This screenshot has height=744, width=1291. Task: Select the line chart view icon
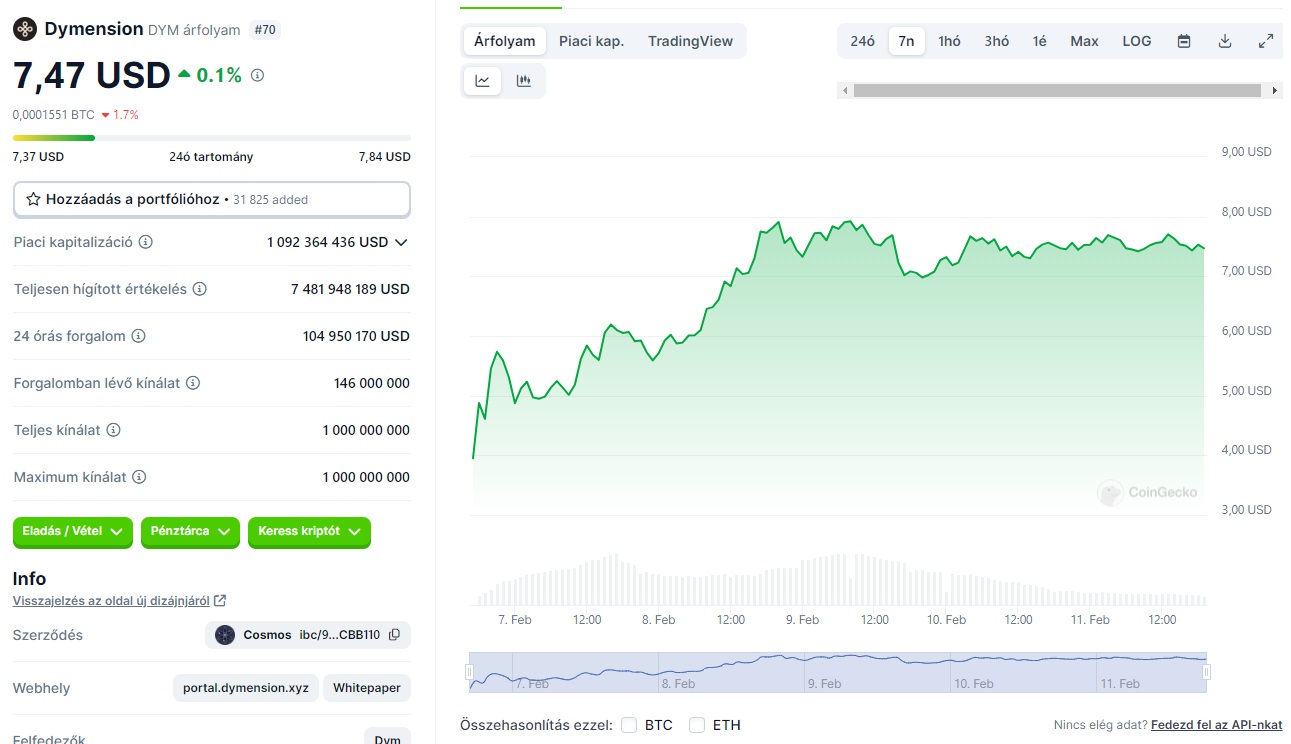tap(483, 81)
